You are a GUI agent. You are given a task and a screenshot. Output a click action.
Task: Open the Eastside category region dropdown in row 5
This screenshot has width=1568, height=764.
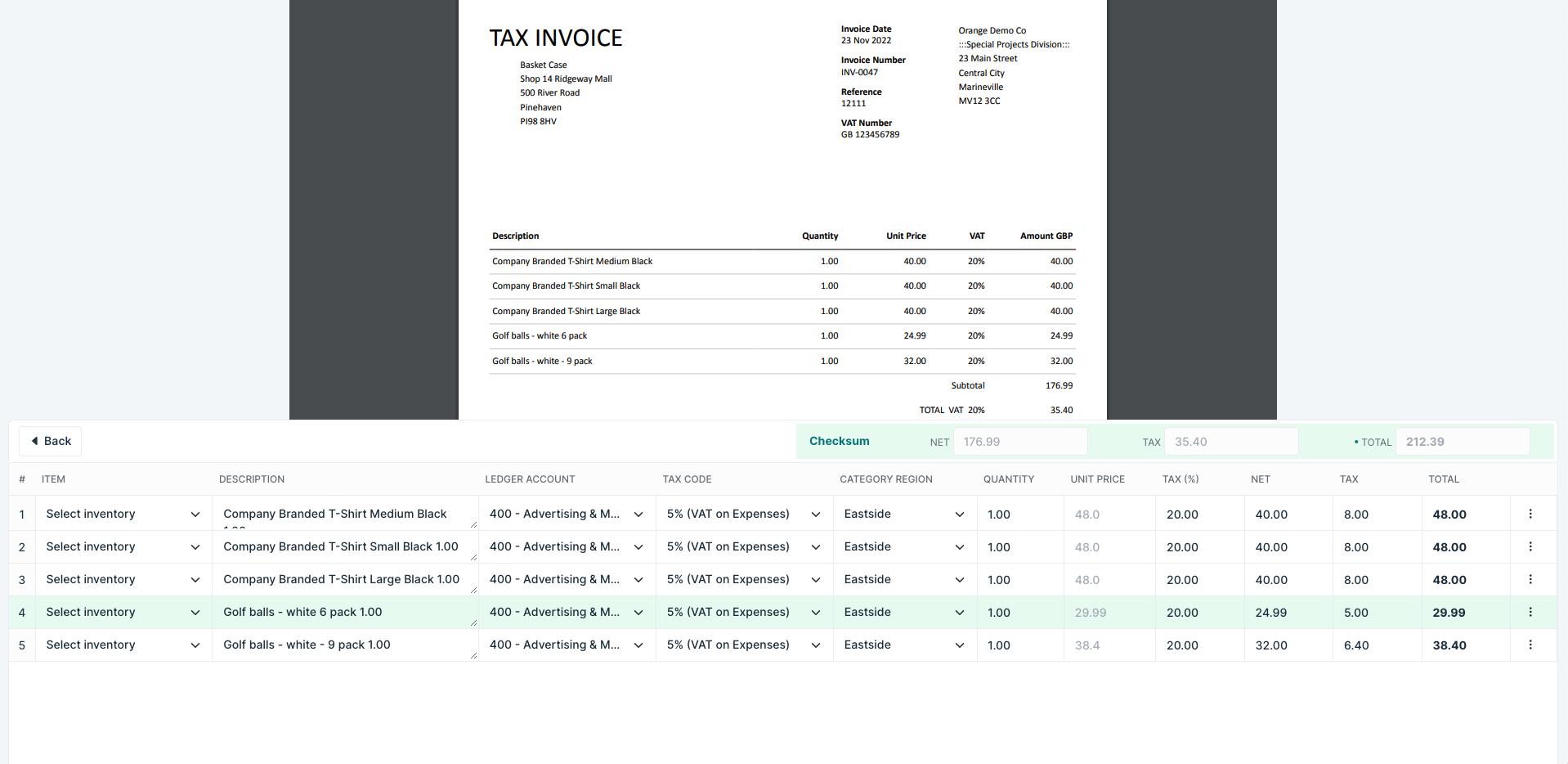[904, 645]
